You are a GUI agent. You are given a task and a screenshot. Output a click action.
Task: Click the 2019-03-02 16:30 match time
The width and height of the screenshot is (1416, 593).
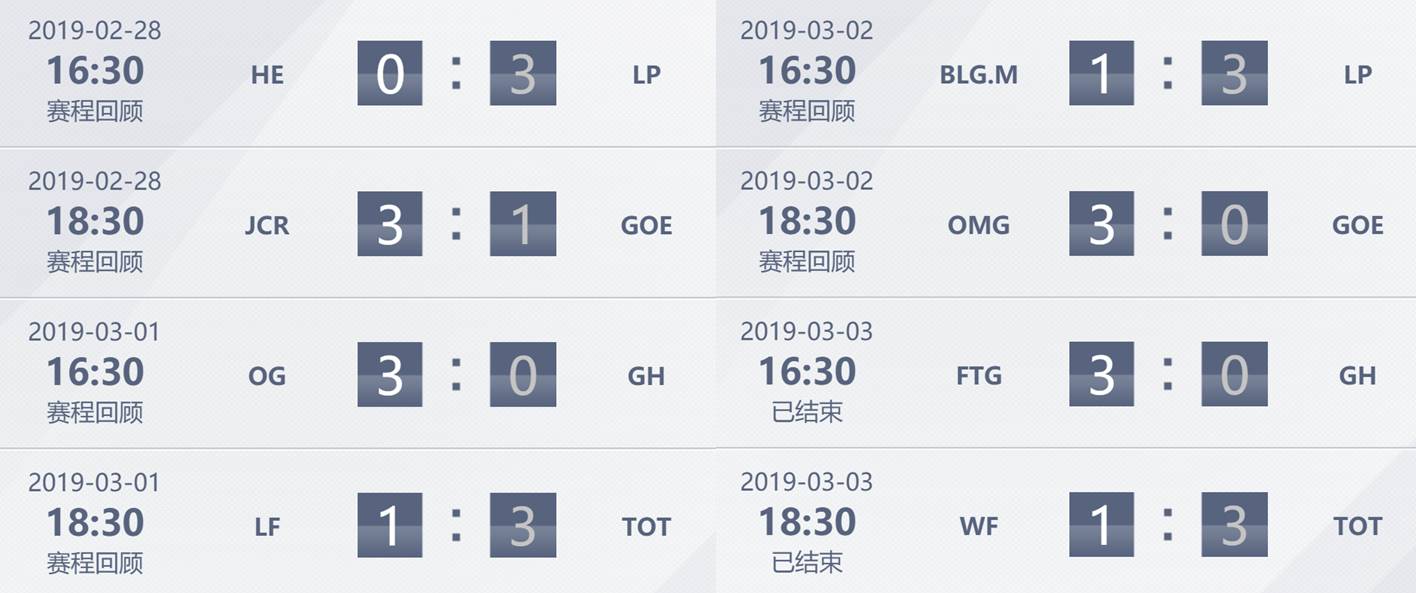(807, 71)
